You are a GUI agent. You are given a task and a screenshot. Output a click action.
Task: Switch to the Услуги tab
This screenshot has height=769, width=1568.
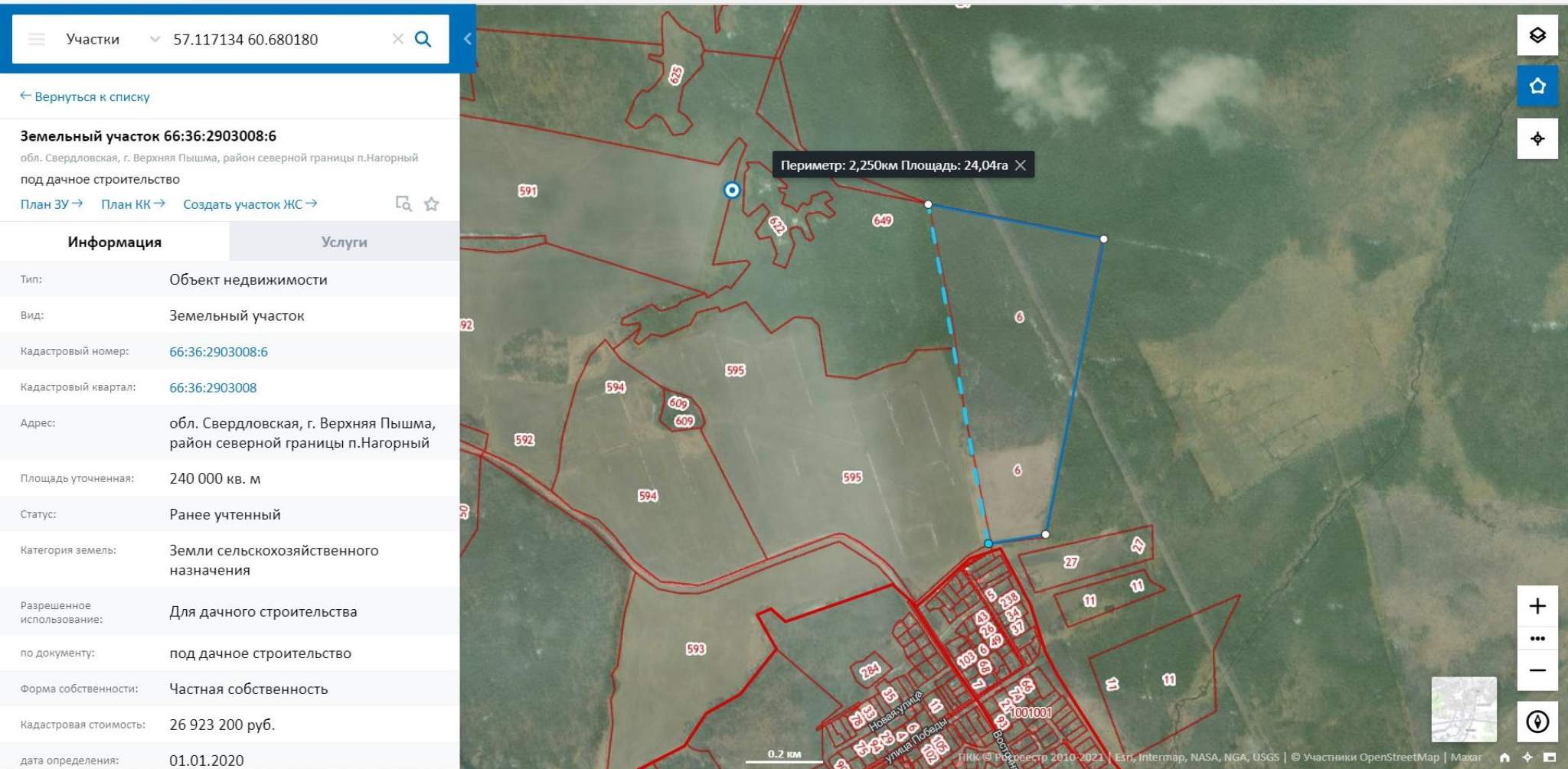click(x=345, y=242)
